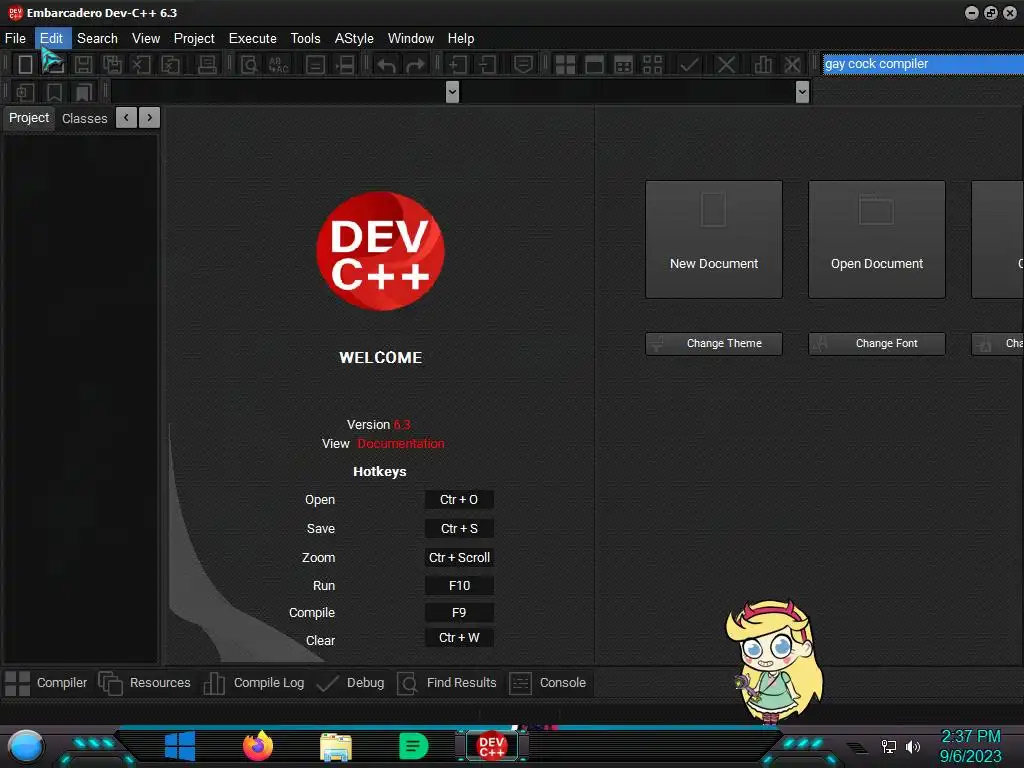Open the Debug bottom panel tab

pyautogui.click(x=351, y=683)
